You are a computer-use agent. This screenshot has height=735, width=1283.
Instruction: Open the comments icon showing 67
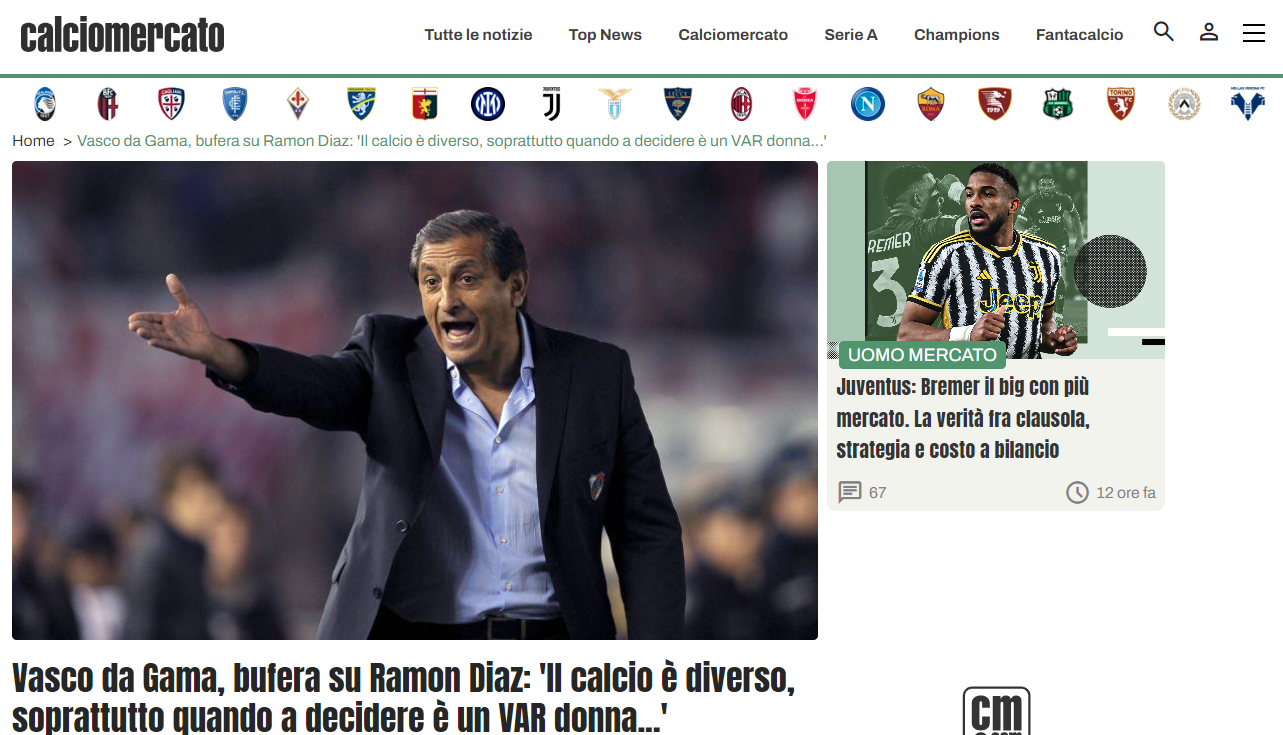[850, 492]
